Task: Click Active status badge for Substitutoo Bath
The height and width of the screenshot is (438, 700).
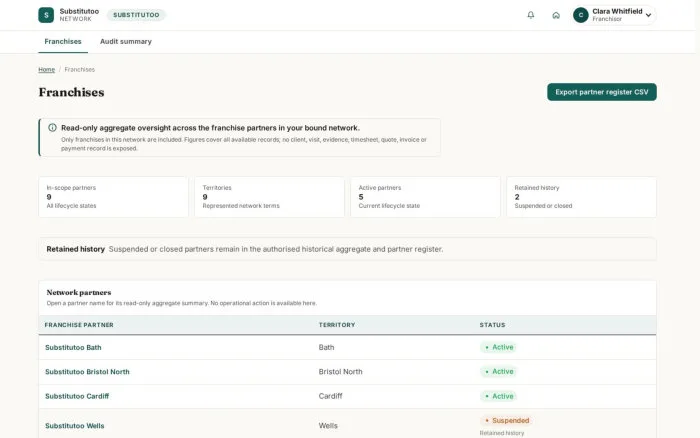Action: point(498,347)
